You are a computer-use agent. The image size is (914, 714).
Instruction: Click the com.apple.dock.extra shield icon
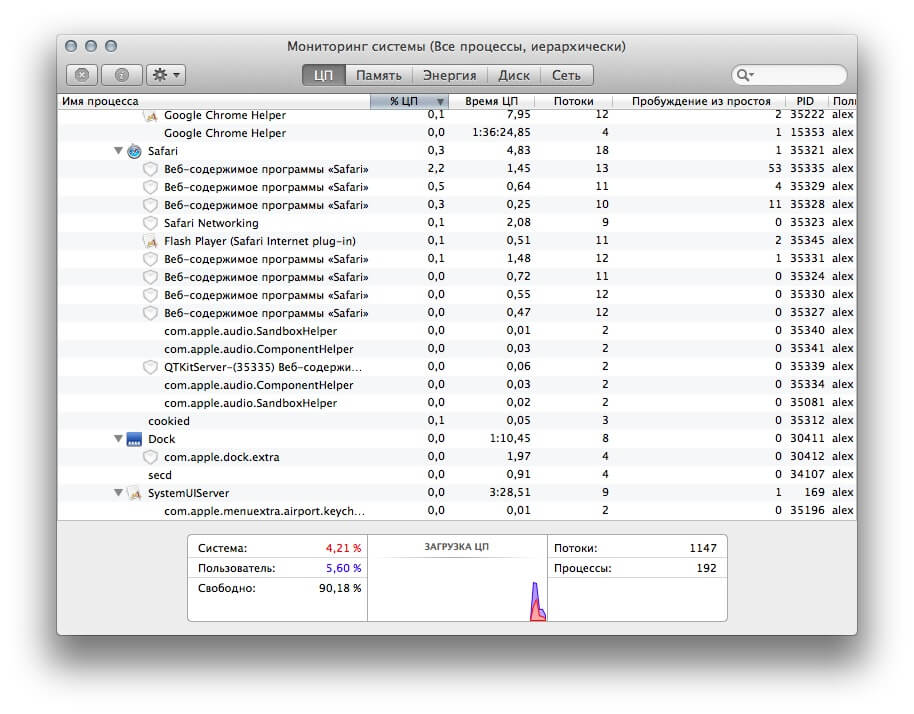(150, 457)
